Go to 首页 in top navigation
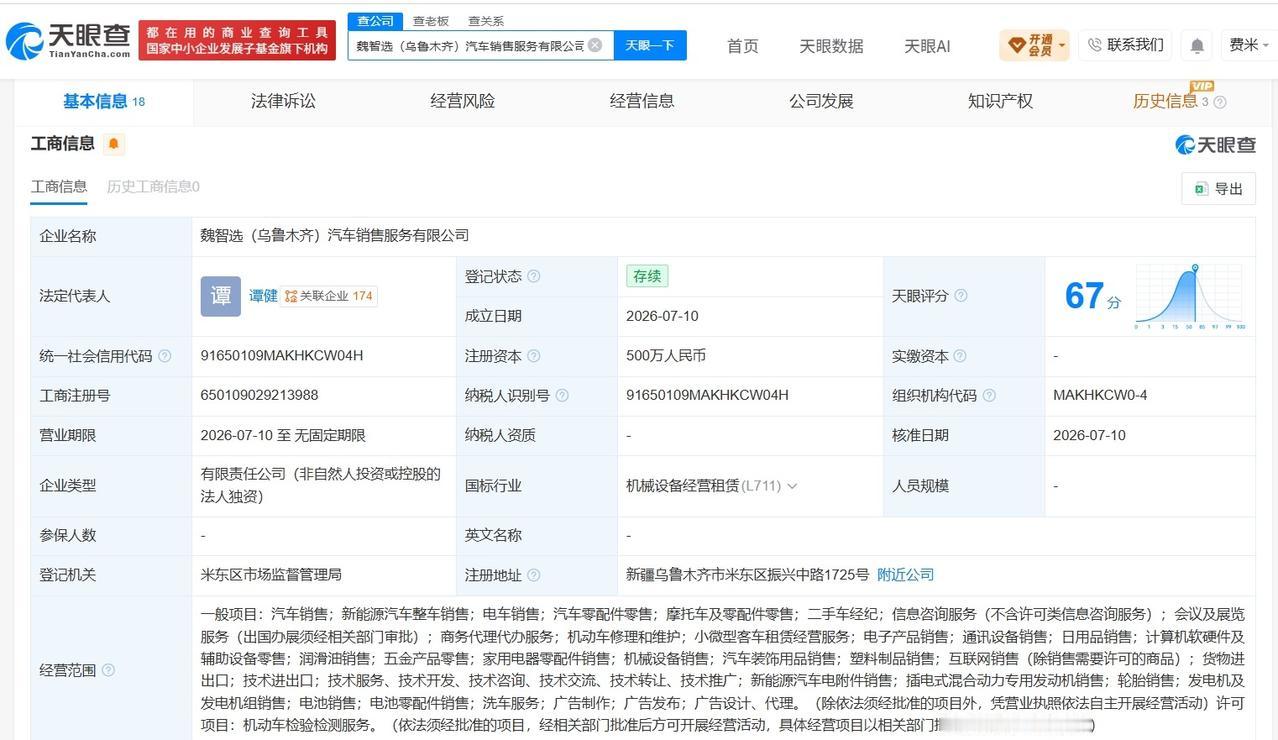This screenshot has width=1278, height=740. [x=742, y=45]
